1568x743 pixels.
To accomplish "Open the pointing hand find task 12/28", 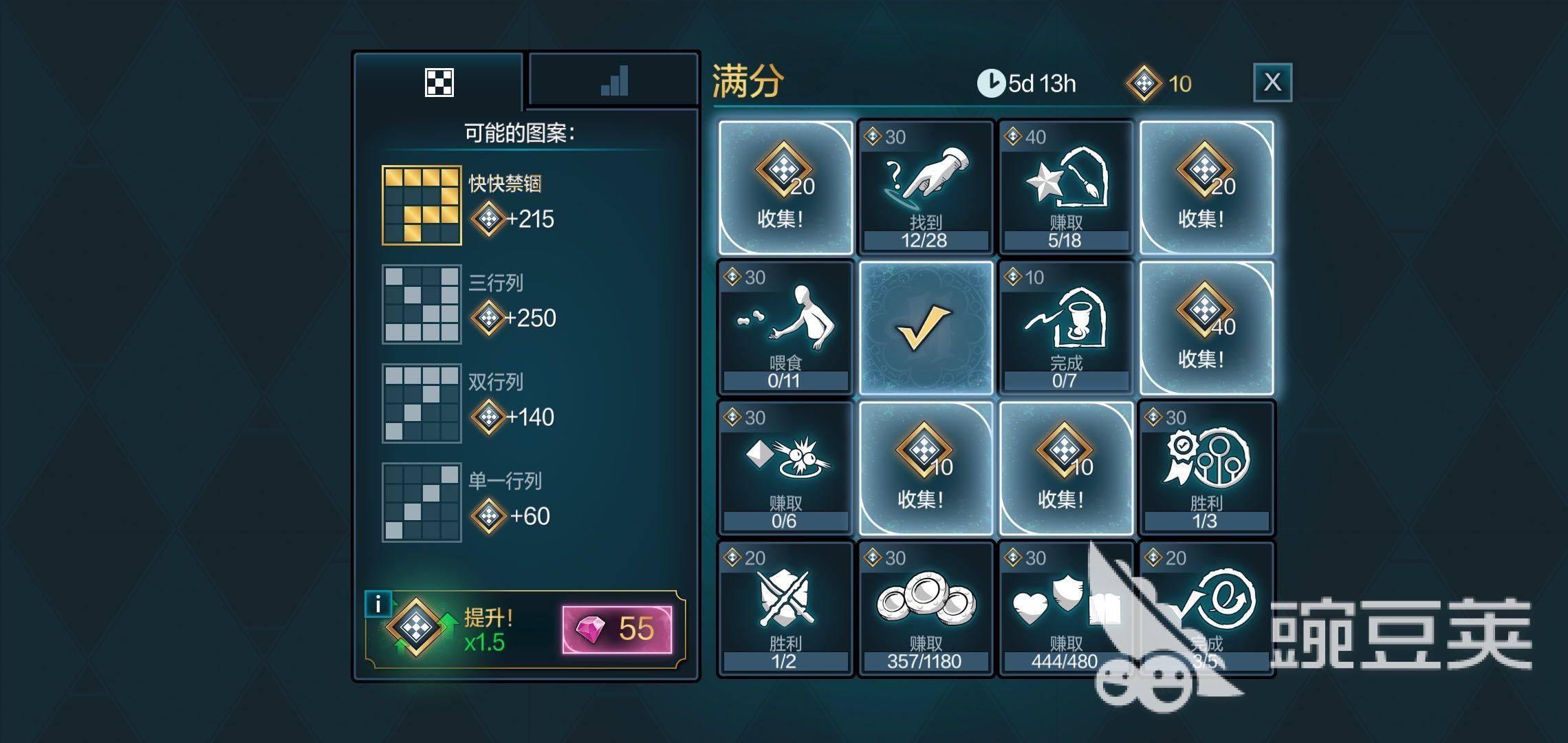I will (926, 188).
